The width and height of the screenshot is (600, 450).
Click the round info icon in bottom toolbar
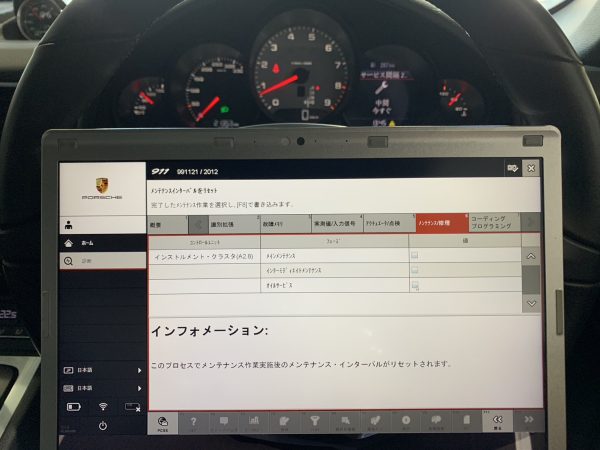tap(406, 421)
